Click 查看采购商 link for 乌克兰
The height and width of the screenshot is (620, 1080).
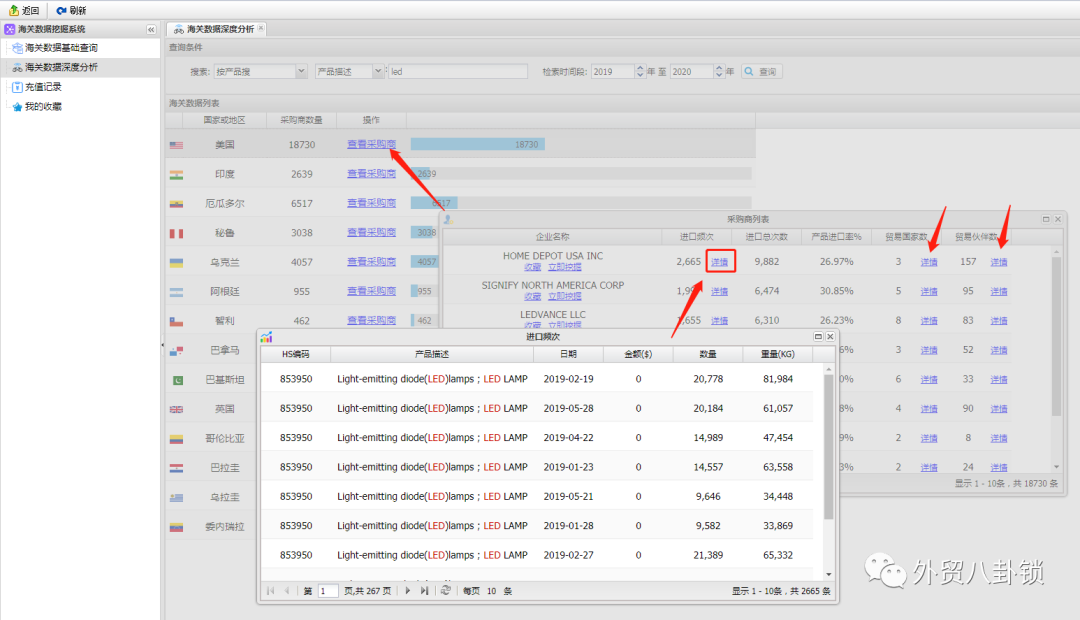(x=371, y=262)
